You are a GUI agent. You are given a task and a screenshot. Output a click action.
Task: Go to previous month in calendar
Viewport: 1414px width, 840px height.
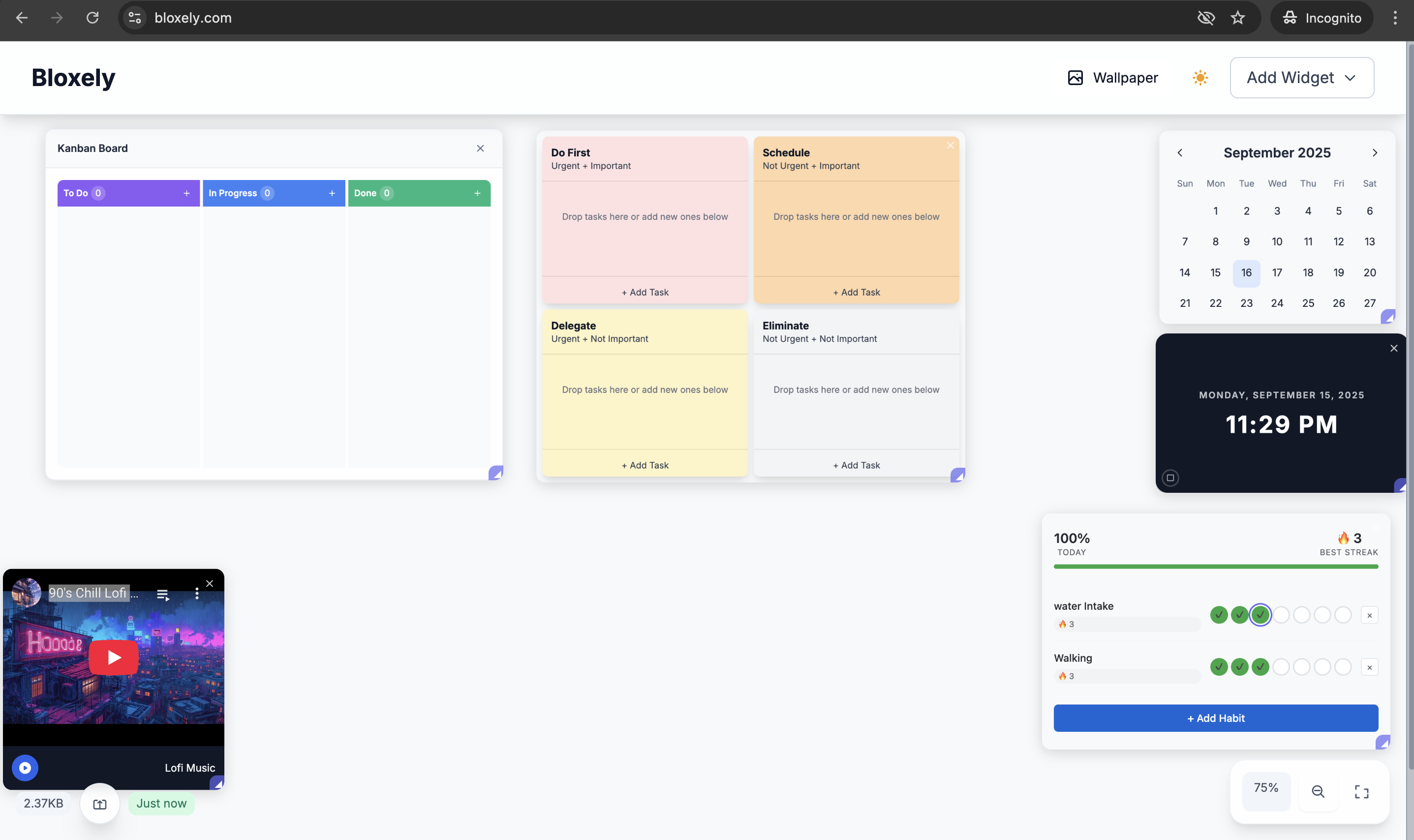pos(1179,153)
